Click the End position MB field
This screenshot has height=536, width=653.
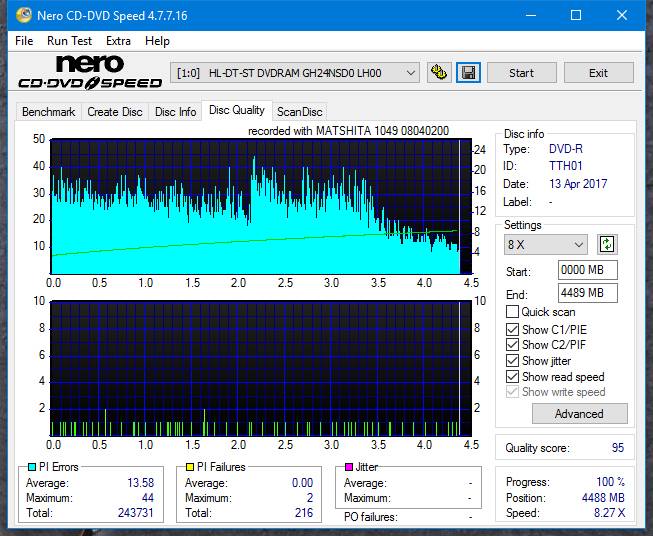(x=587, y=293)
